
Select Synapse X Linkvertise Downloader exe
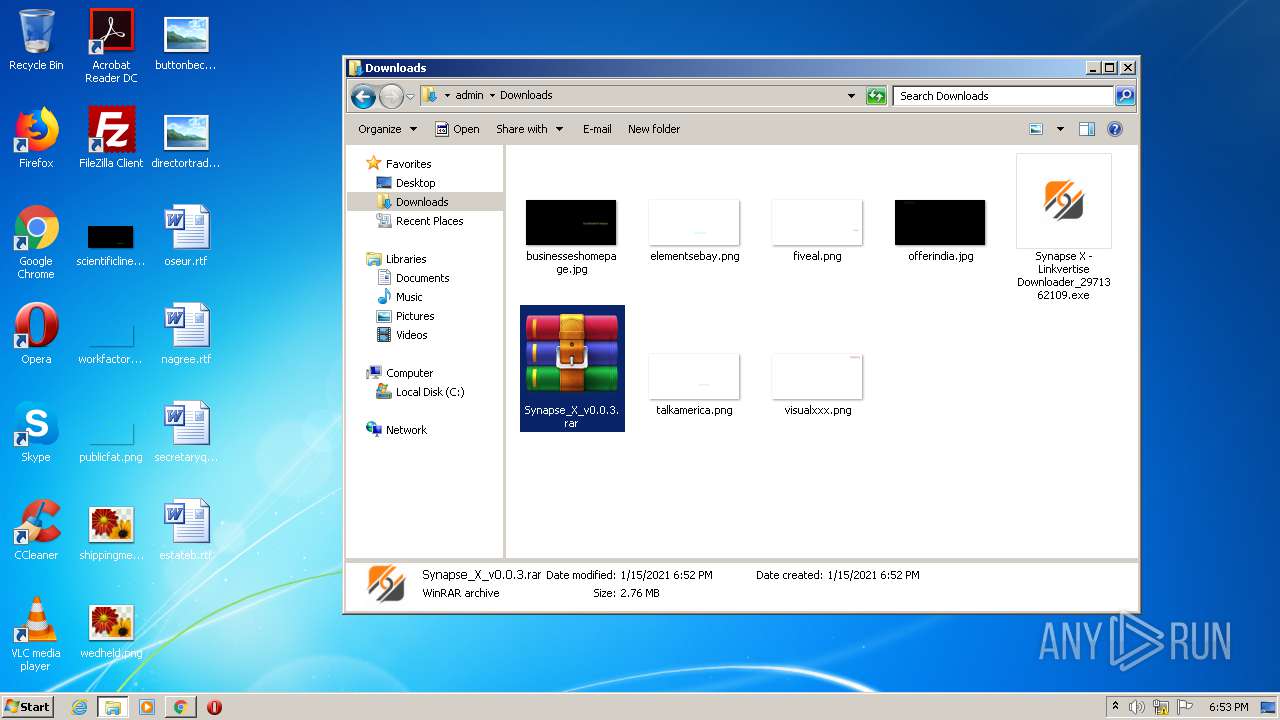point(1063,228)
